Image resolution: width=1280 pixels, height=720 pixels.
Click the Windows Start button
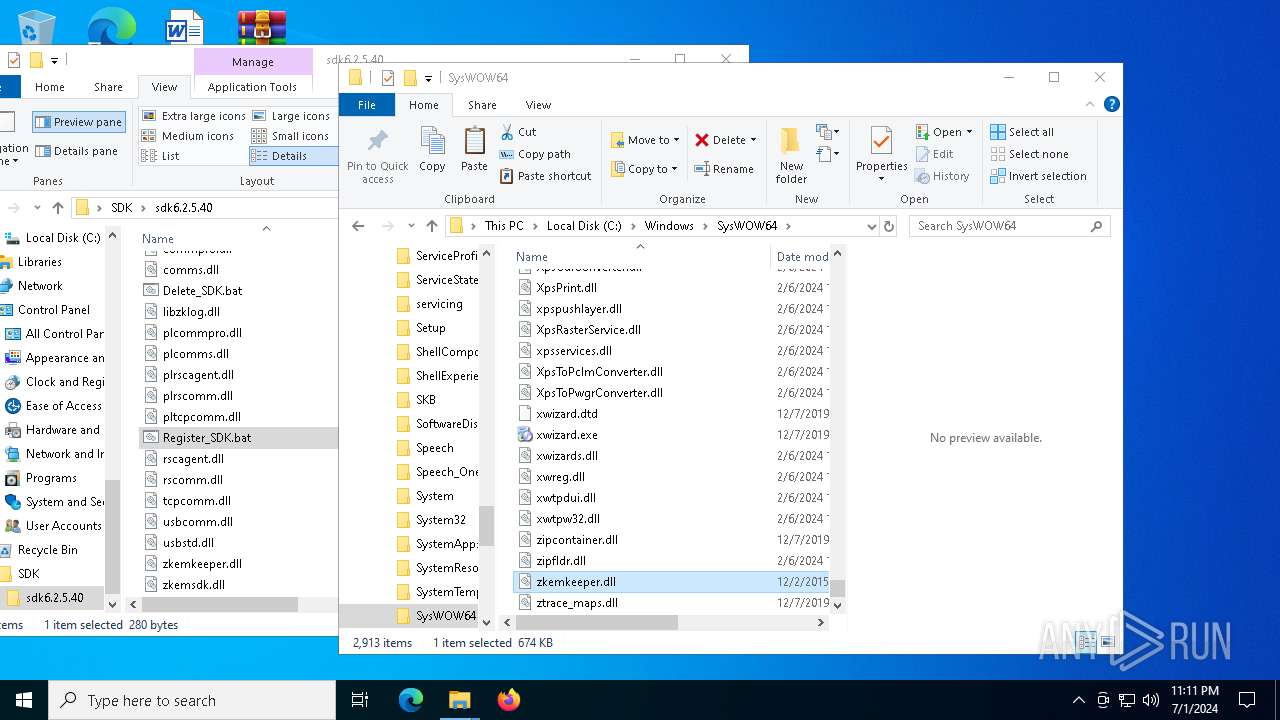[x=24, y=700]
